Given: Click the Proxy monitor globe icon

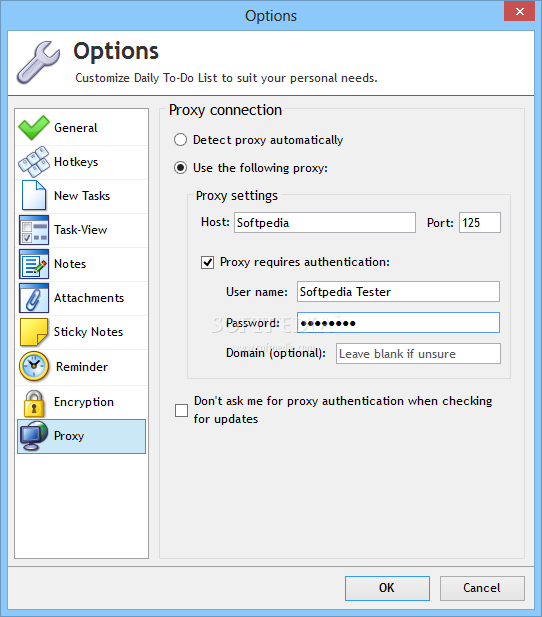Looking at the screenshot, I should [34, 436].
